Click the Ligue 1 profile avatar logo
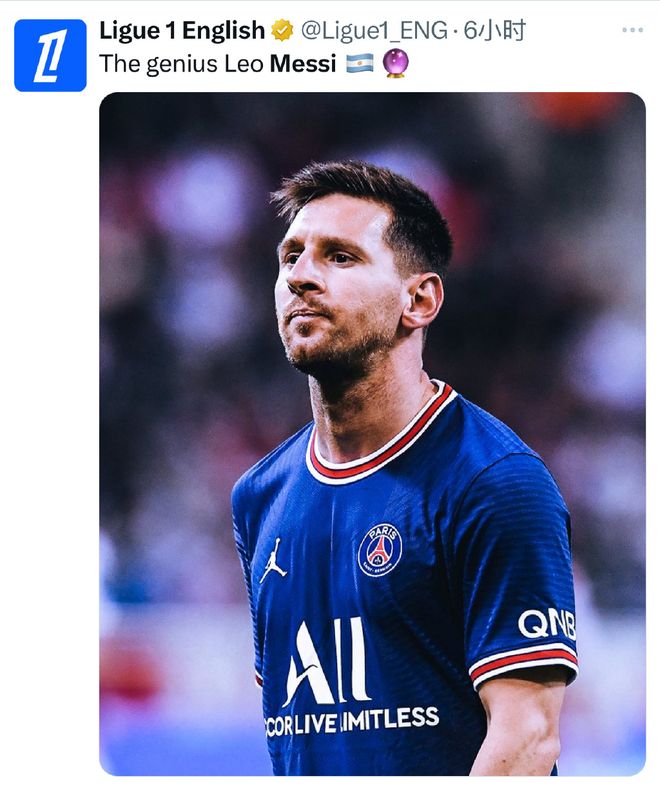This screenshot has height=787, width=660. pos(50,55)
